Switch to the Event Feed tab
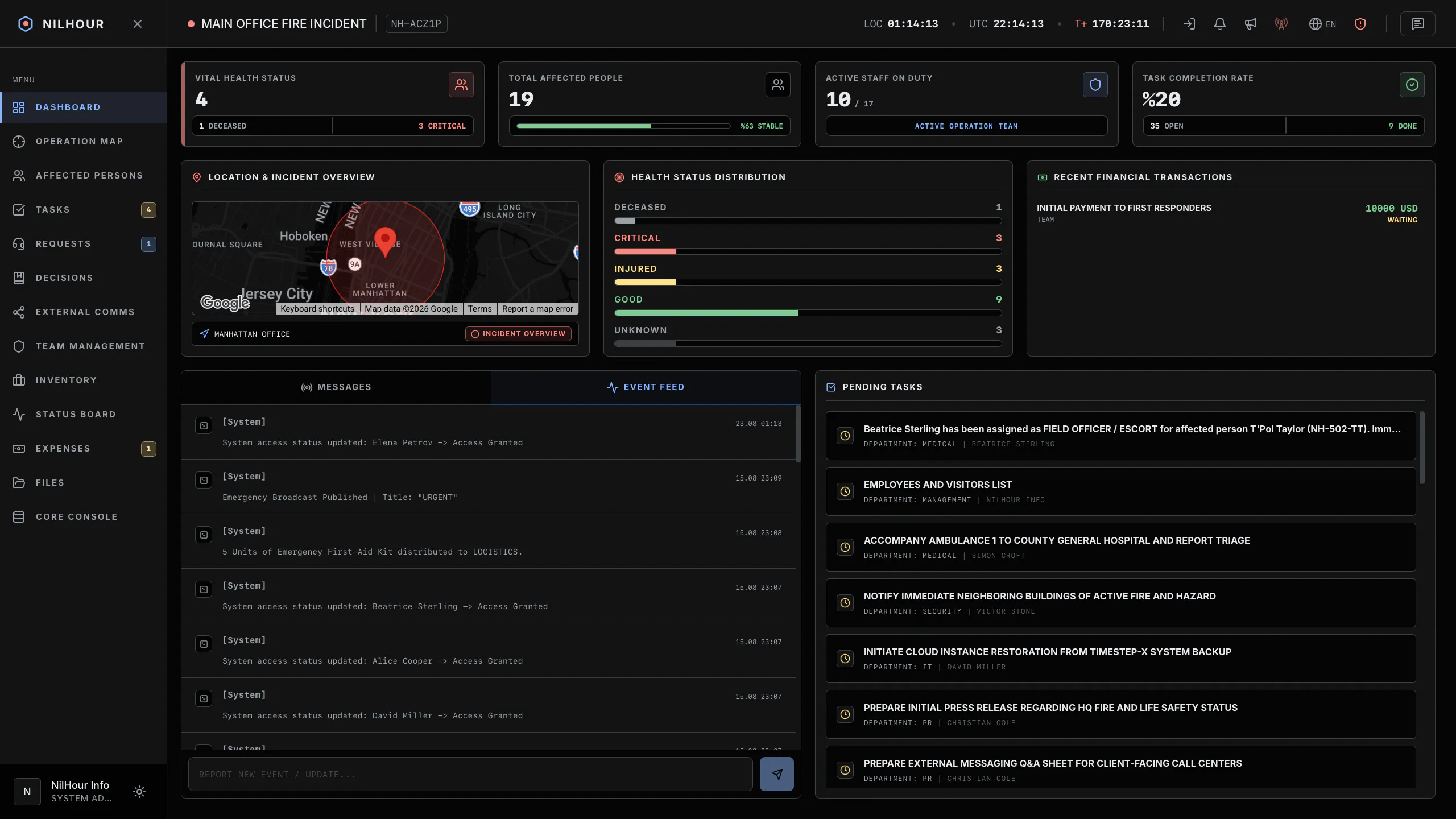Screen dimensions: 1456x819 646,387
